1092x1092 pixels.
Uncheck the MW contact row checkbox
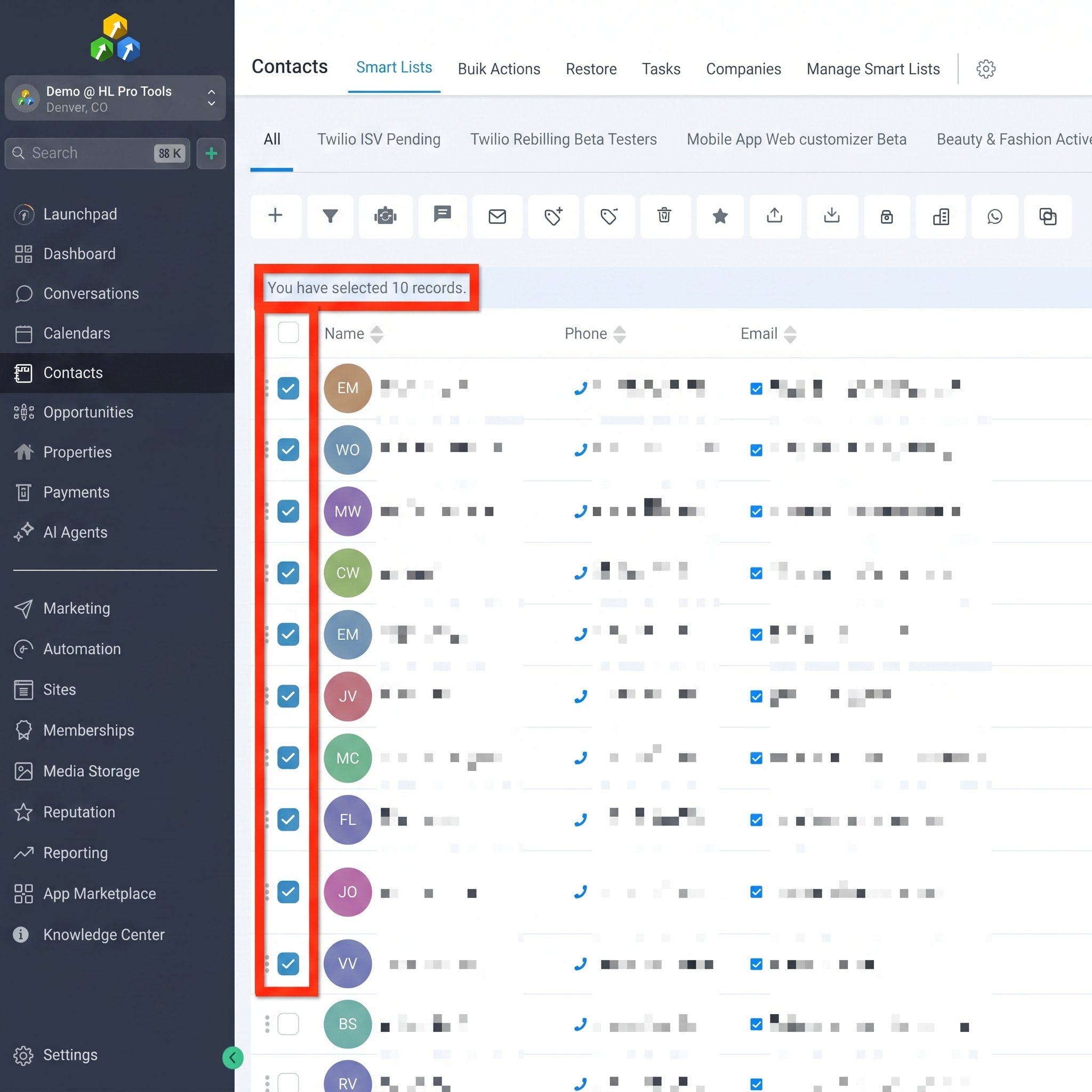288,511
